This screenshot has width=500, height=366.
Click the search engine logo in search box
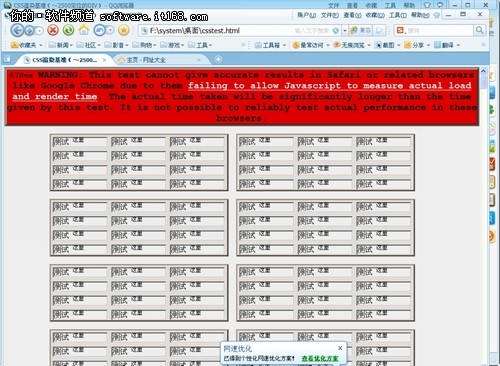[400, 31]
